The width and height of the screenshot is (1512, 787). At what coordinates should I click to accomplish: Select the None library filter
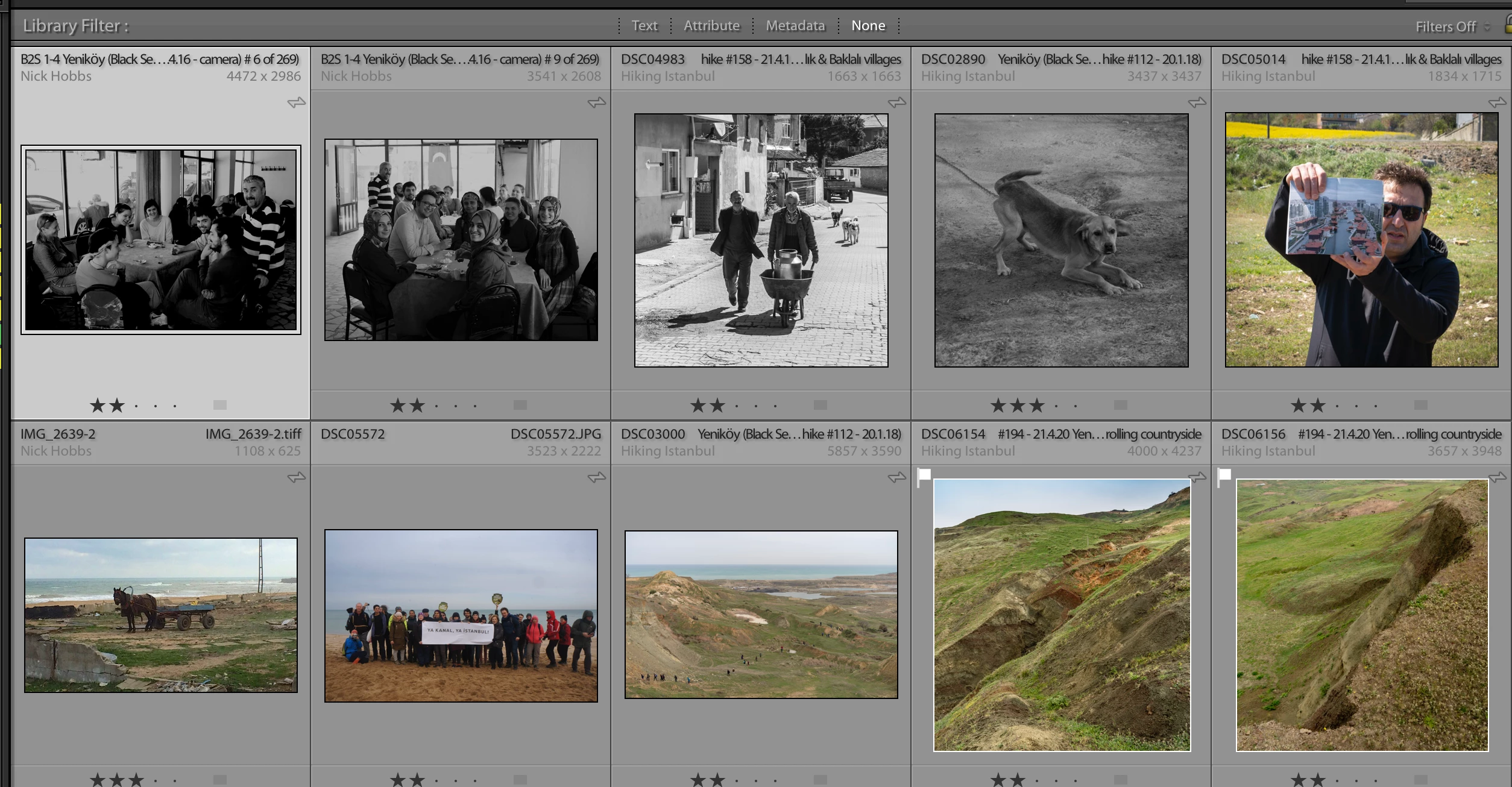pyautogui.click(x=868, y=25)
